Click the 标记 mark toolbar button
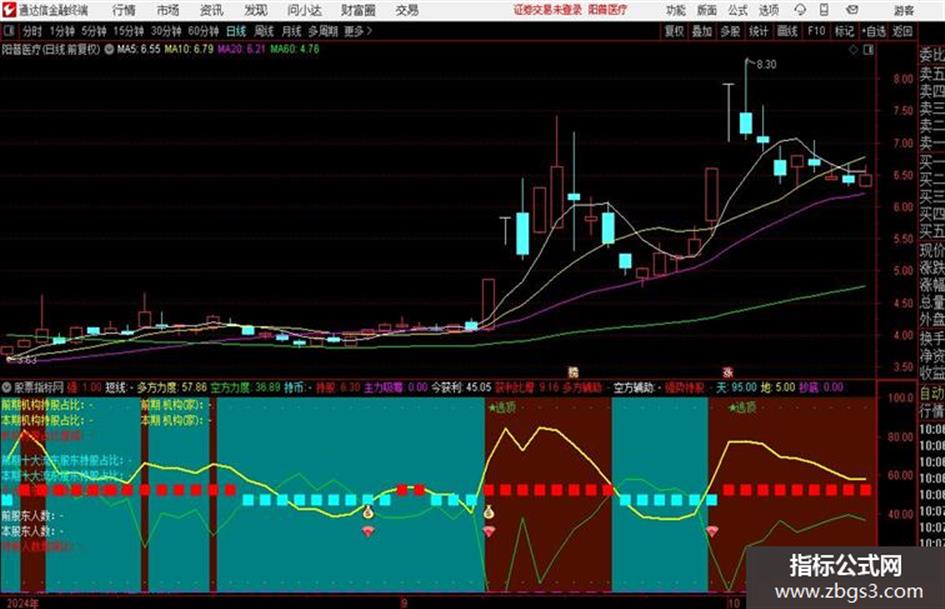The height and width of the screenshot is (609, 945). click(844, 31)
